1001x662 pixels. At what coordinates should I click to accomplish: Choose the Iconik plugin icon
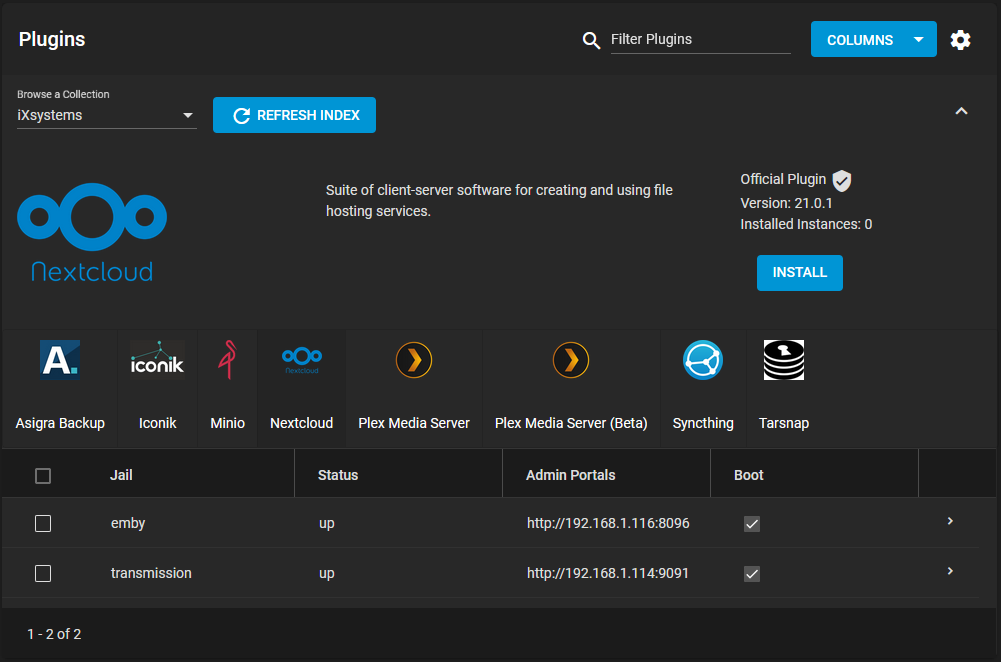click(x=157, y=360)
